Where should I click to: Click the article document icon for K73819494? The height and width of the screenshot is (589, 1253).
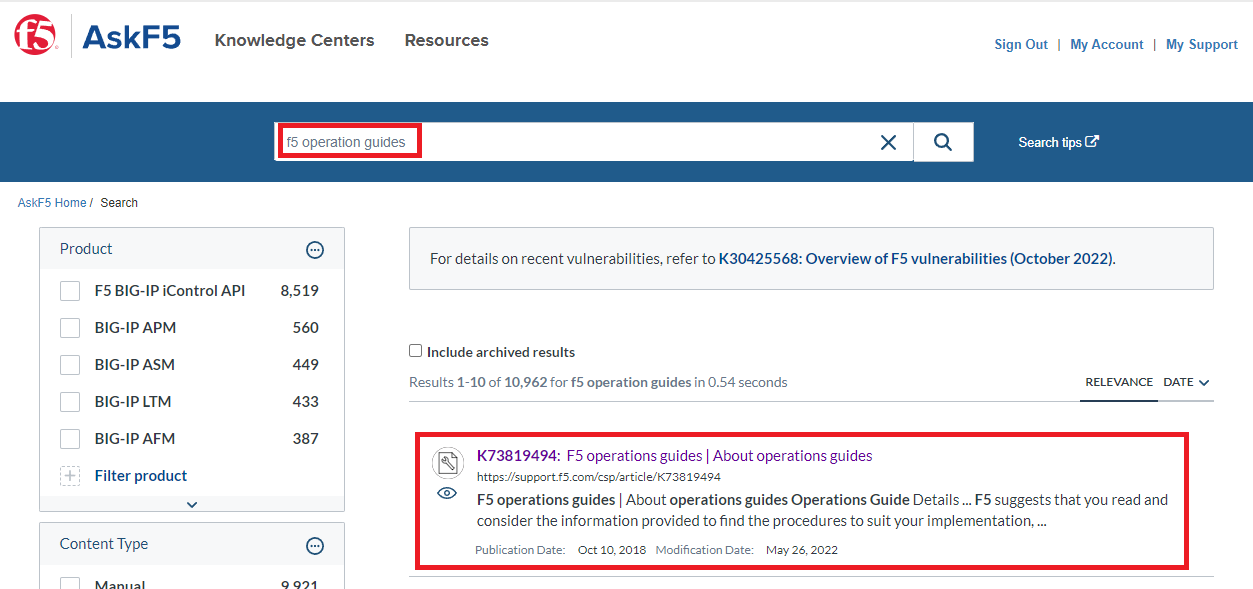point(448,463)
